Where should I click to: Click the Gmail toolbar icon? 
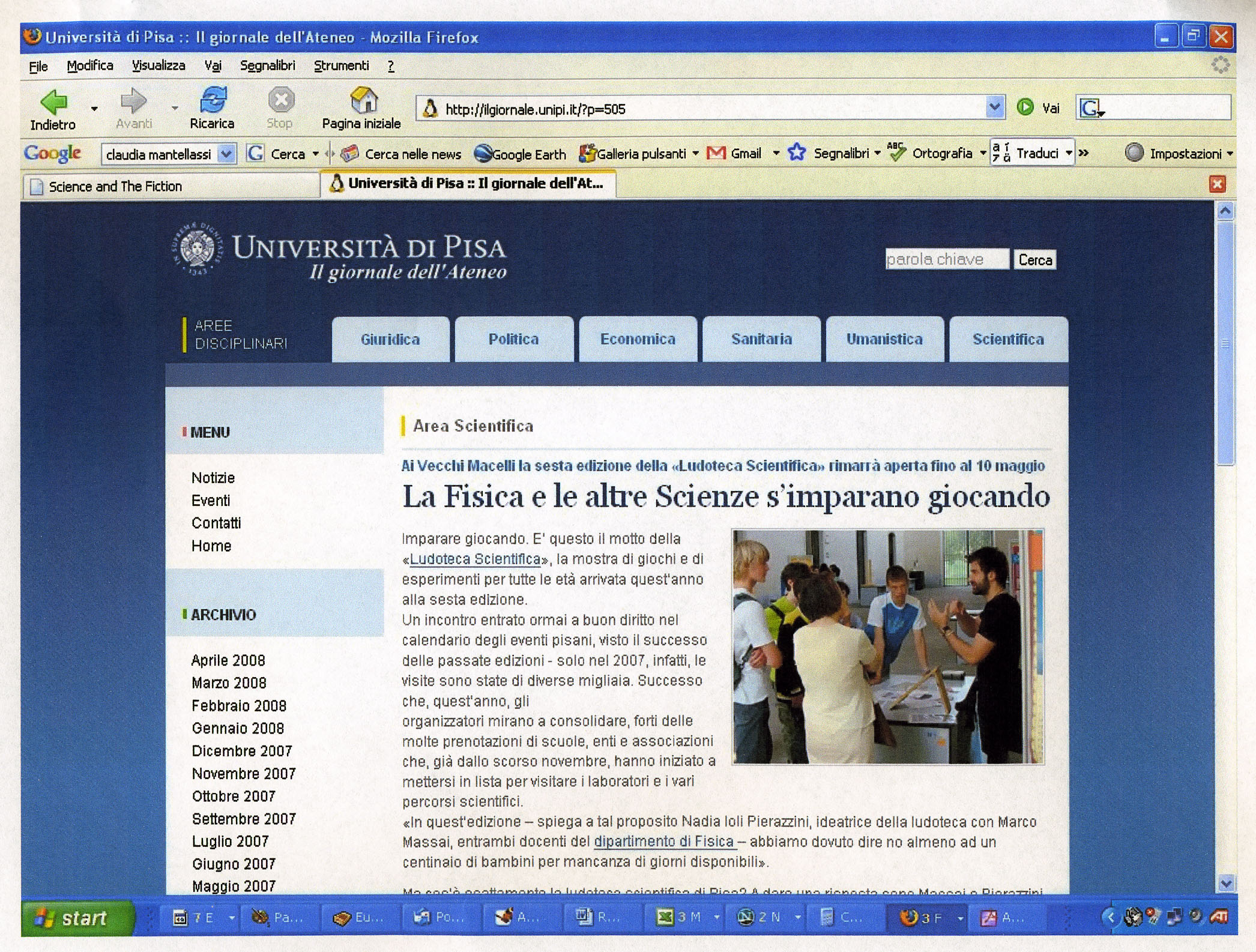[x=716, y=154]
